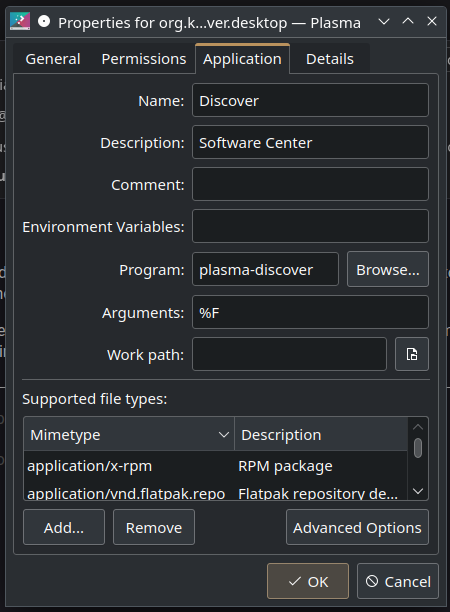Cancel the properties dialog
This screenshot has width=450, height=612.
[x=398, y=581]
